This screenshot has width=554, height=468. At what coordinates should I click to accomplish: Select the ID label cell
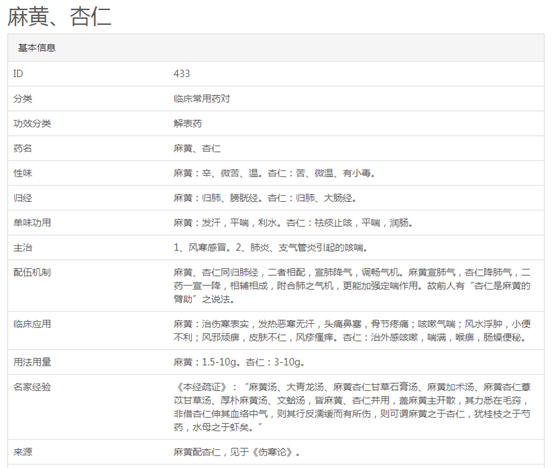18,73
